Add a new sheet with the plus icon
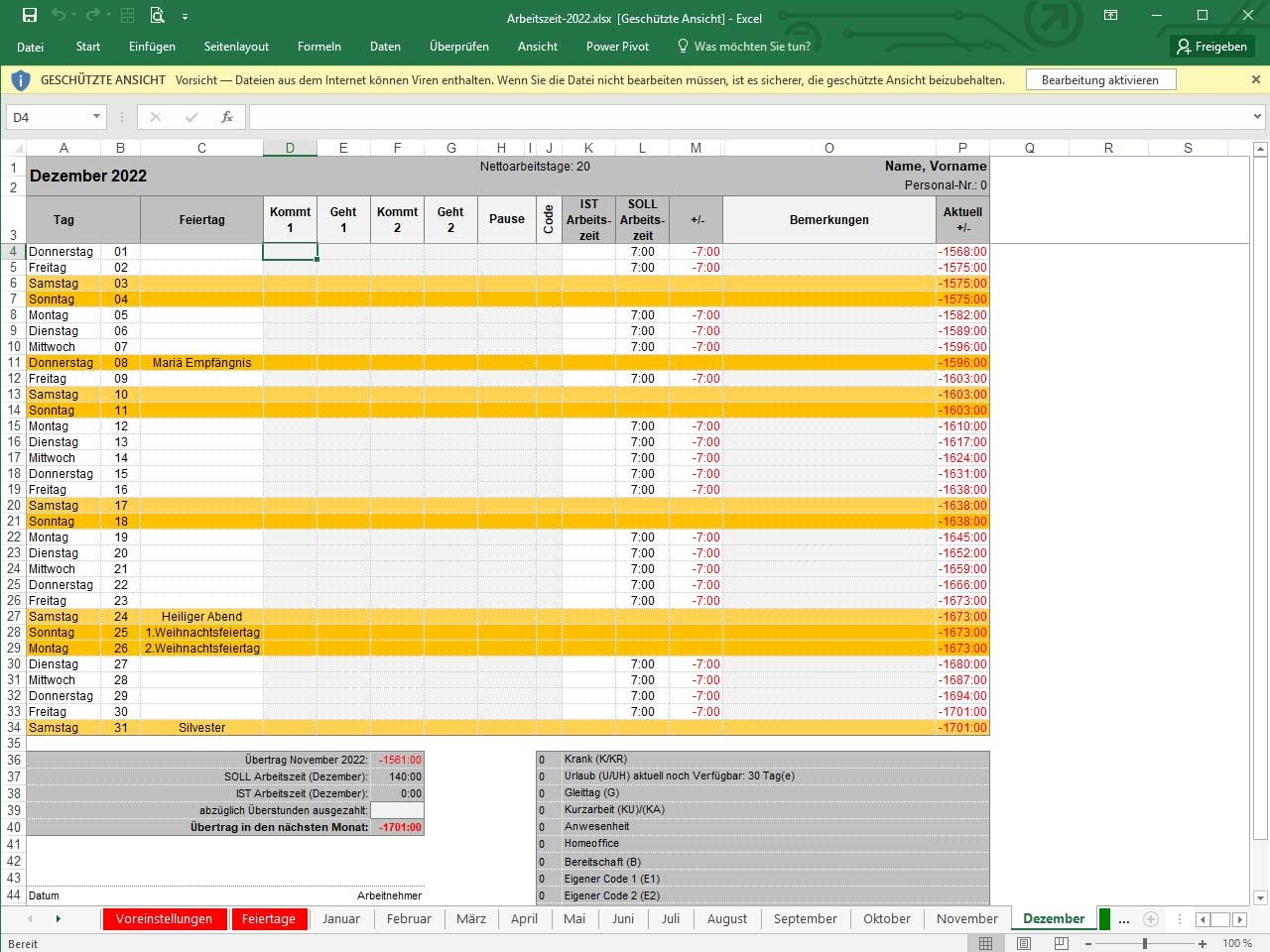 pyautogui.click(x=1151, y=919)
